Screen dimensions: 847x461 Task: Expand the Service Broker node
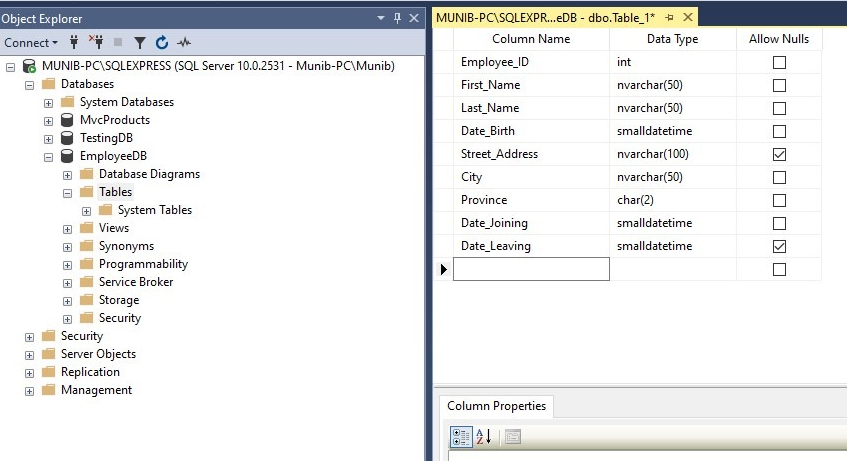67,283
